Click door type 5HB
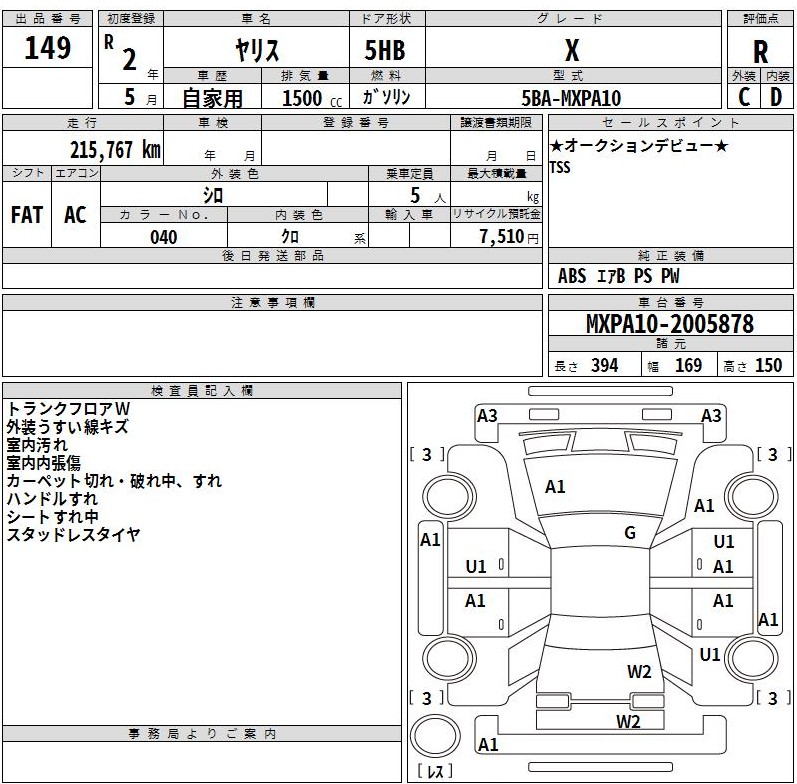The image size is (797, 784). point(385,50)
